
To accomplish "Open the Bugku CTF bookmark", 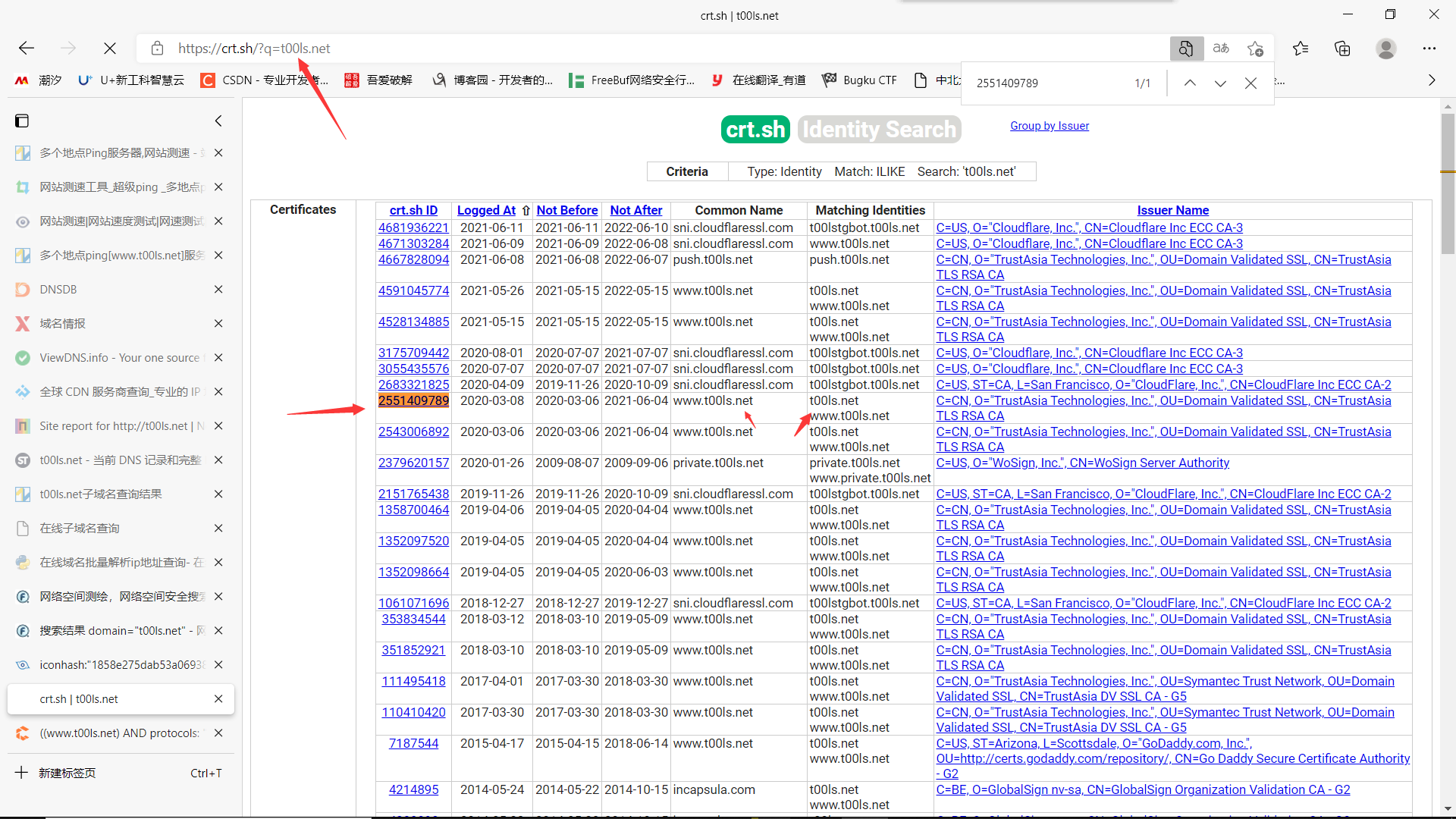I will point(859,80).
